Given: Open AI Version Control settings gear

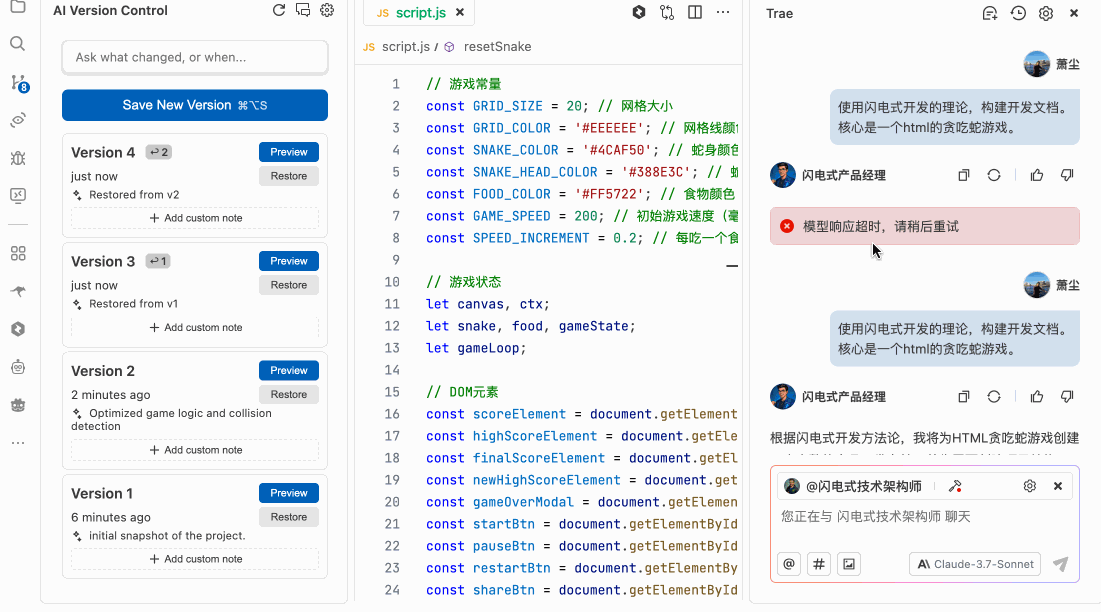Looking at the screenshot, I should pyautogui.click(x=327, y=11).
